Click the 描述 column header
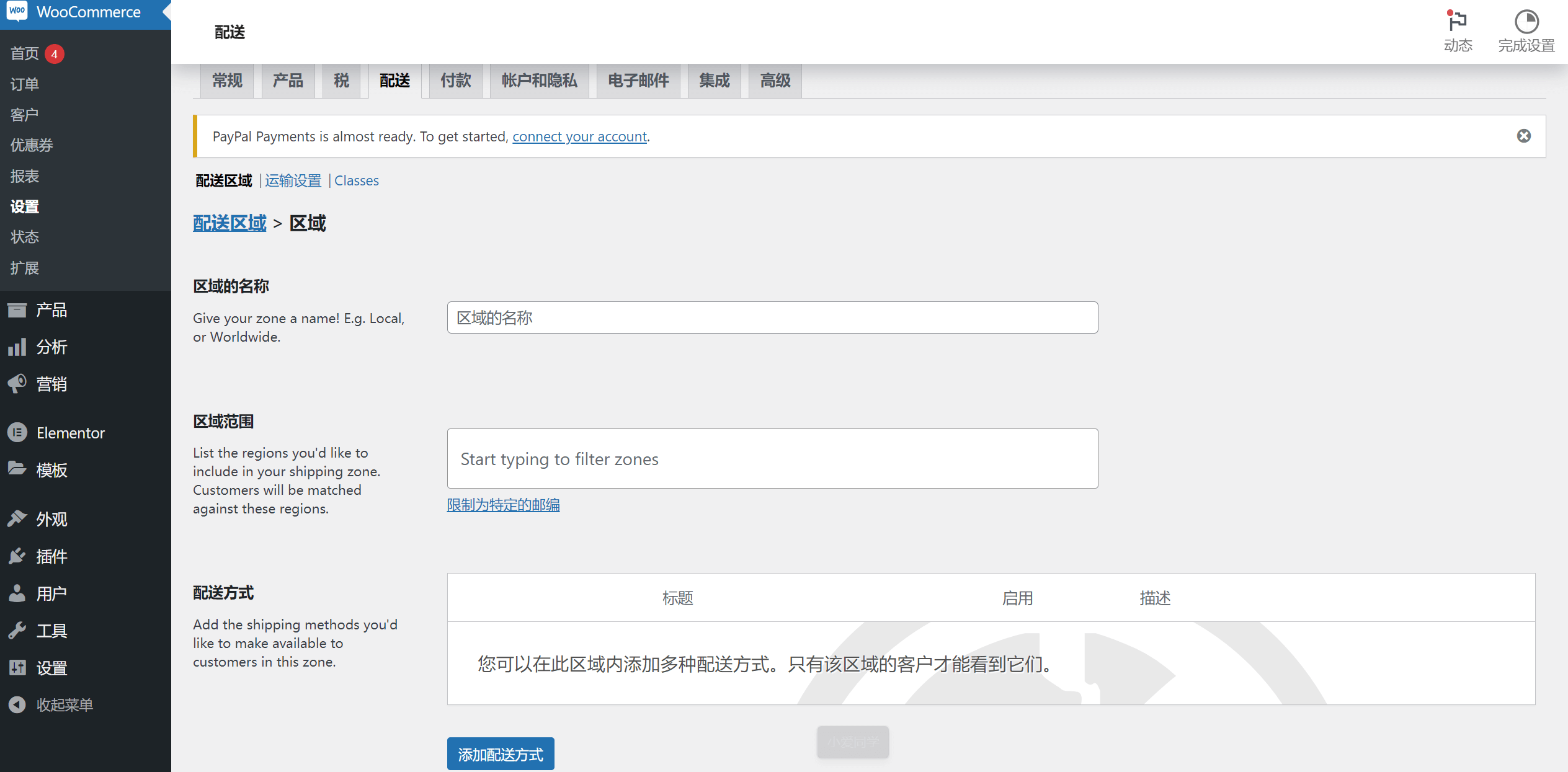 click(x=1155, y=598)
